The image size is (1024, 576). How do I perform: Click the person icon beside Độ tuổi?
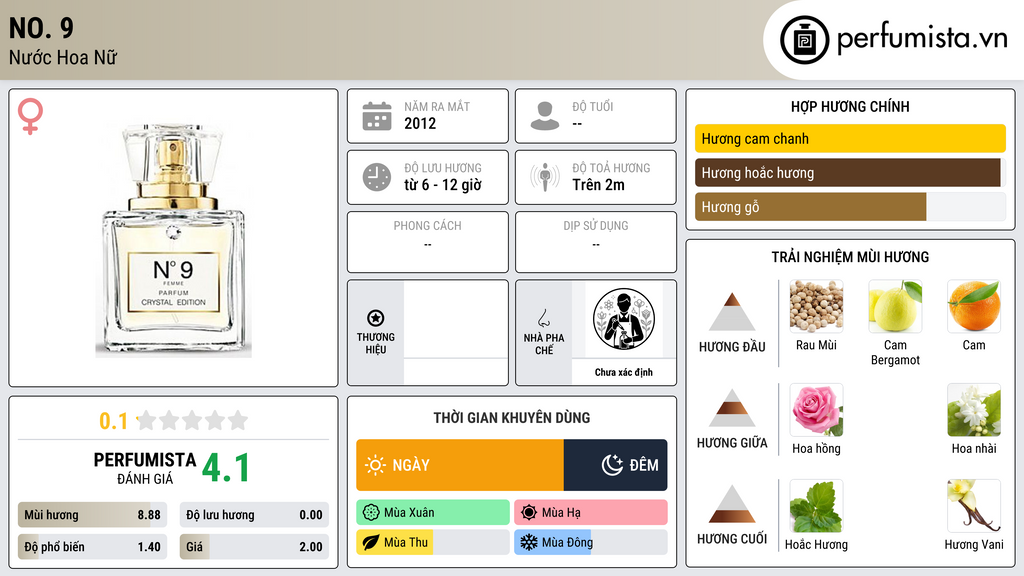coord(545,116)
